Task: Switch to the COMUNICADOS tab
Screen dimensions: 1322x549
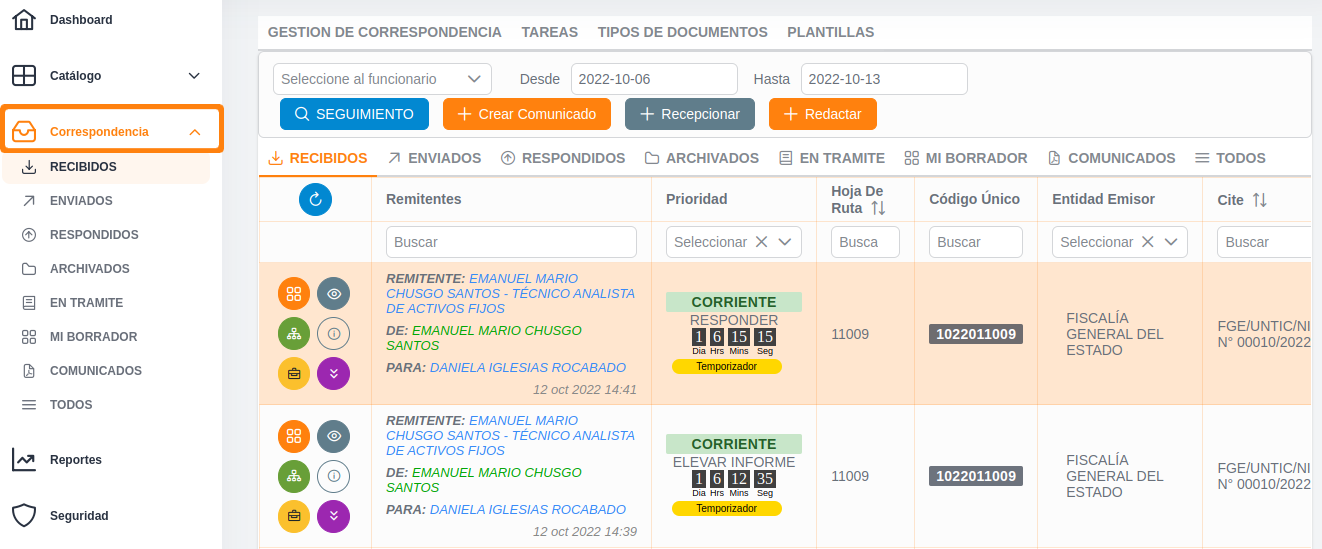Action: coord(1111,158)
